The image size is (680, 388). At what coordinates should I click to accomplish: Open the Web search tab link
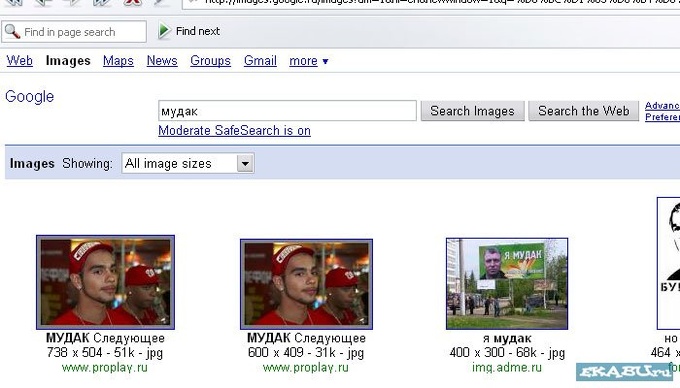pos(20,61)
